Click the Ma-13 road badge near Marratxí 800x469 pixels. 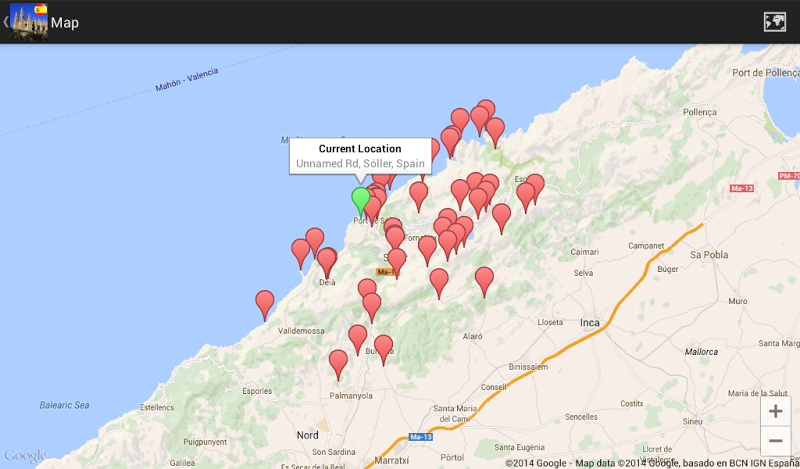click(421, 437)
